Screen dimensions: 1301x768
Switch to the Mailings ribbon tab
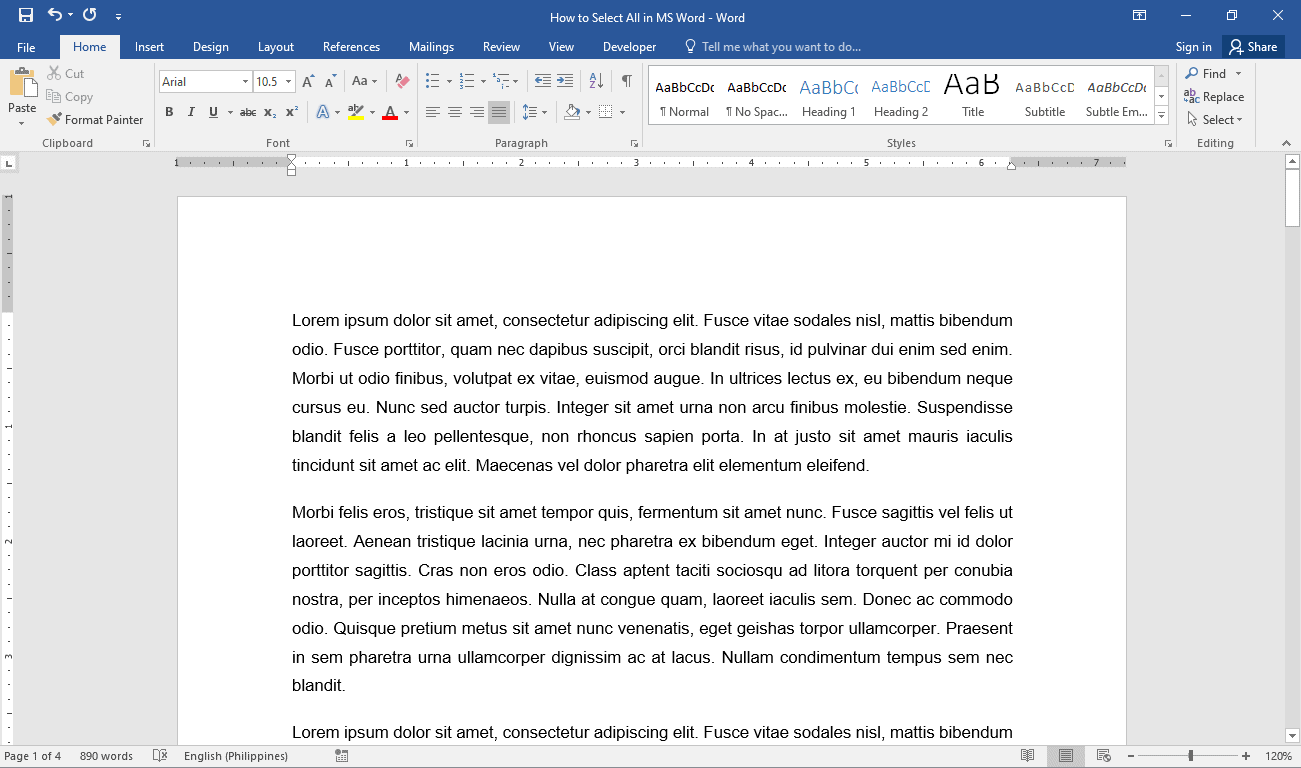pos(431,46)
